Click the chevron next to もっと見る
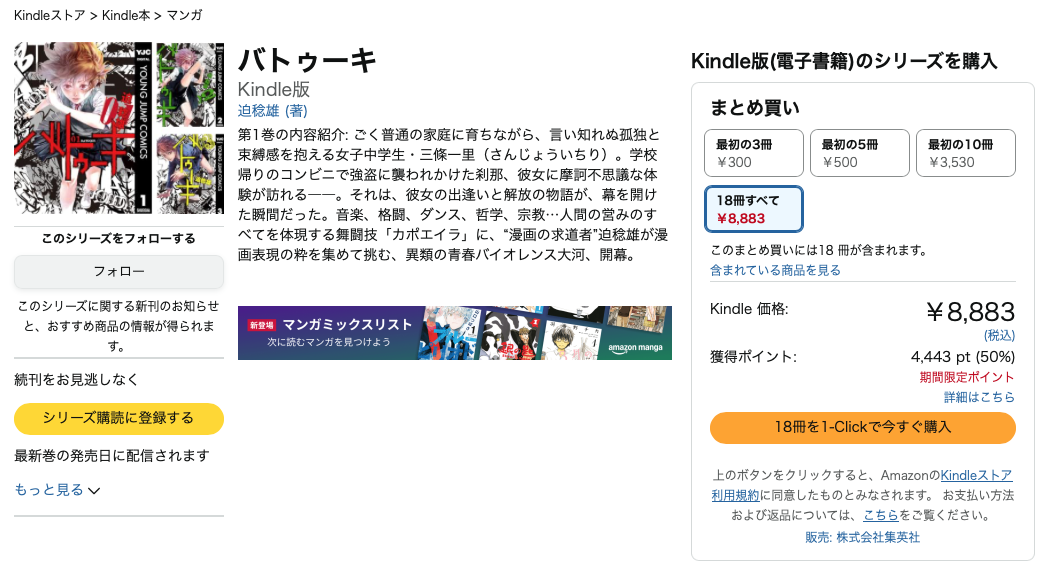Screen dimensions: 1045x572 click(x=94, y=491)
